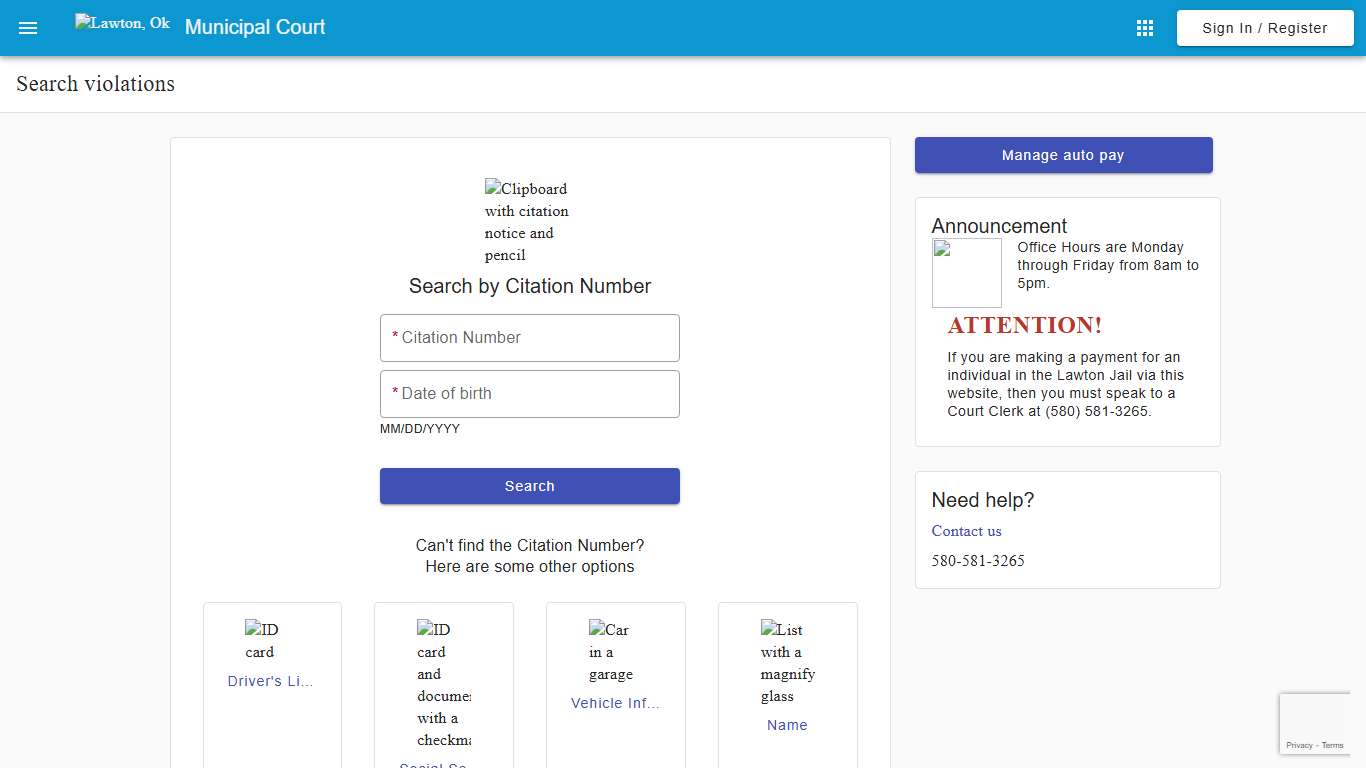Click inside the Citation Number field
Screen dimensions: 1366x768
click(529, 337)
